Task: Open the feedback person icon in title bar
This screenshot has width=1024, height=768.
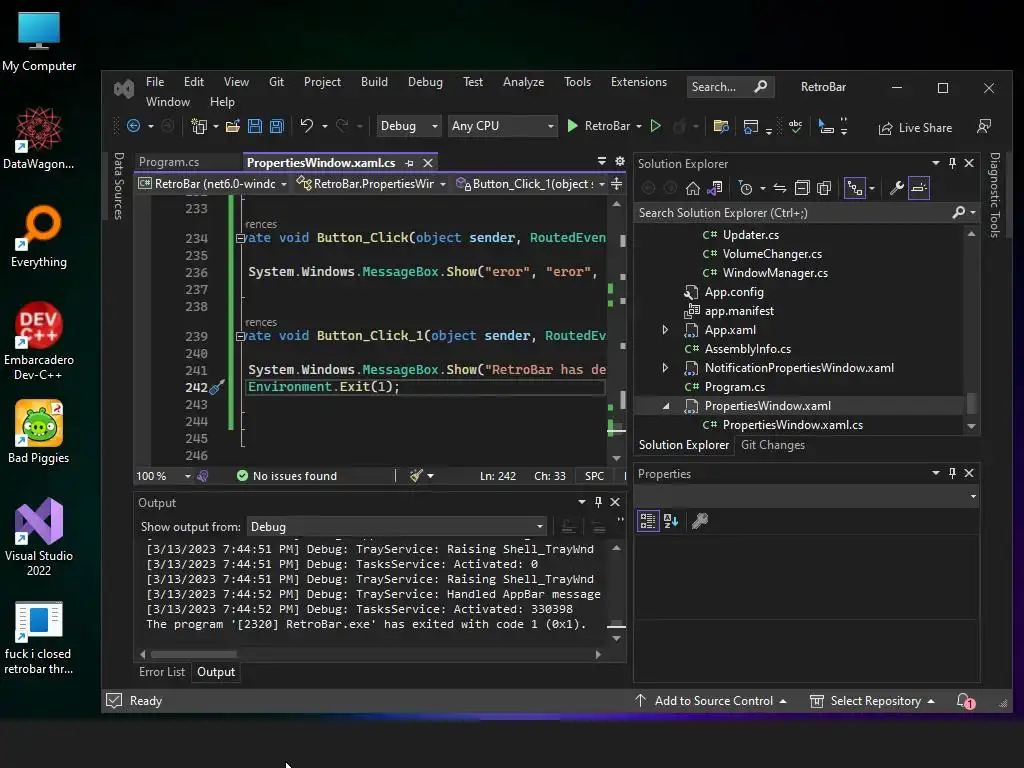Action: pos(984,127)
